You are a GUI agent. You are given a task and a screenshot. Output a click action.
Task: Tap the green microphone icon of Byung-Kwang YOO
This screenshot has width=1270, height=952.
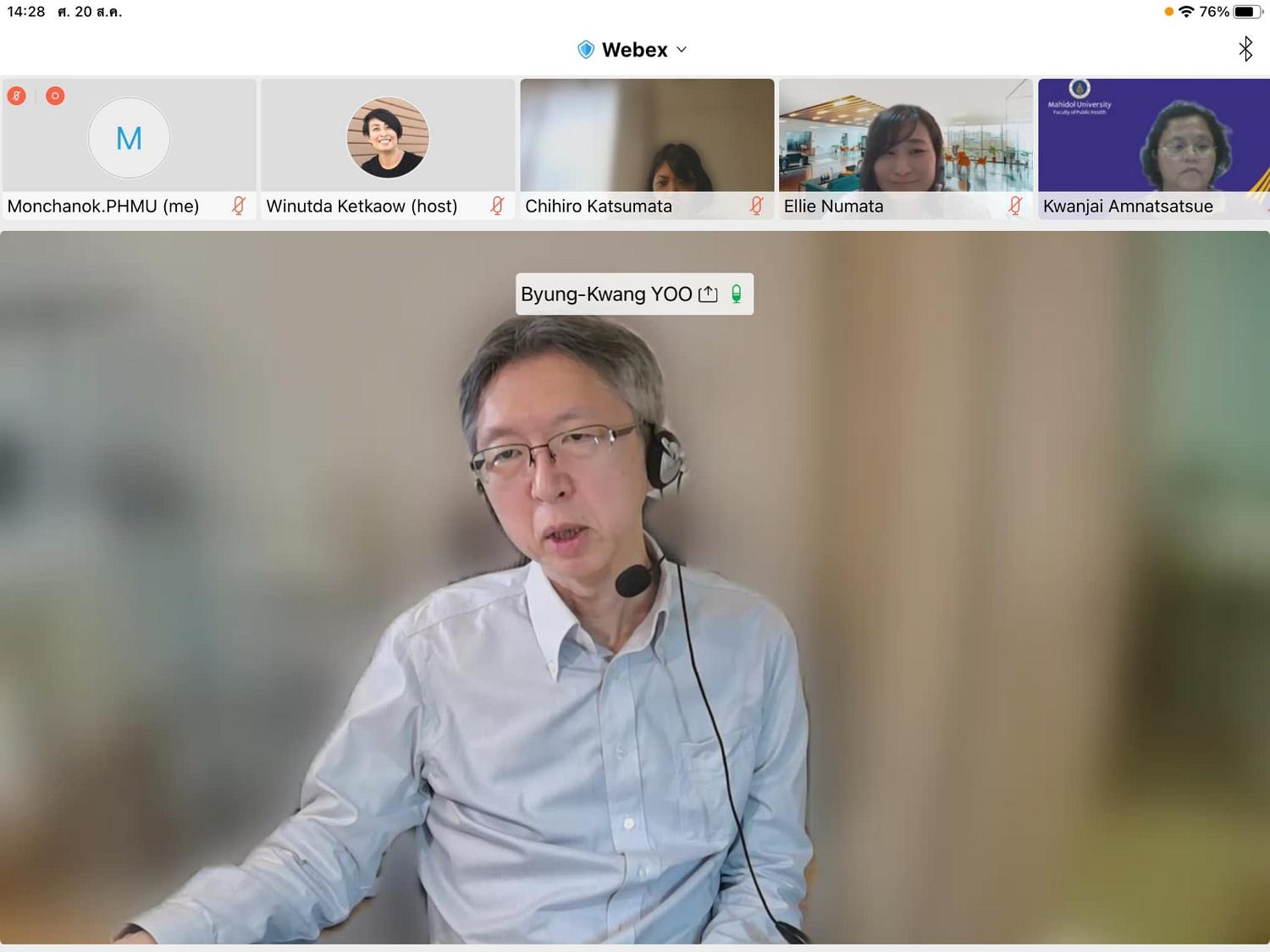click(737, 294)
